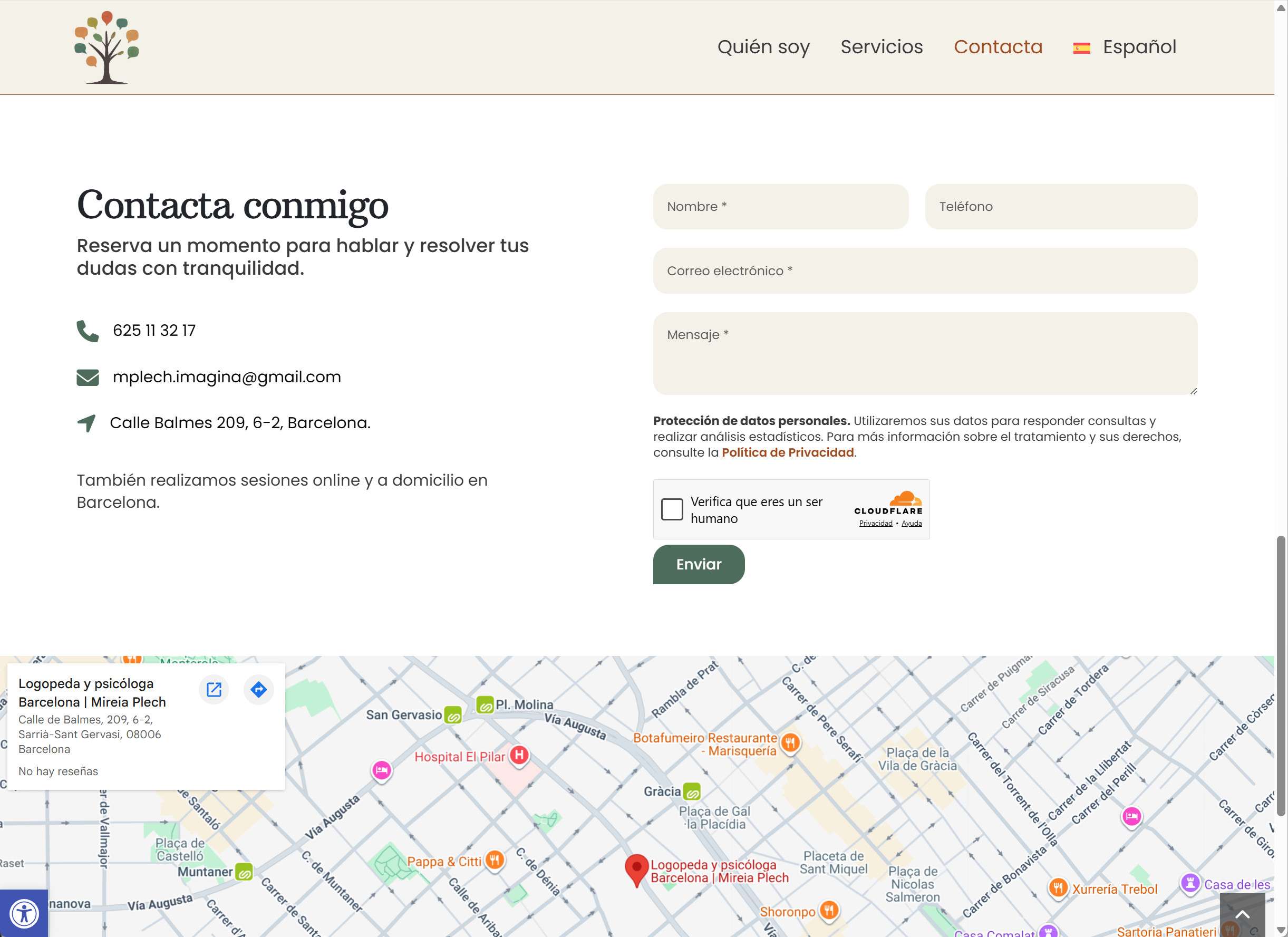Screen dimensions: 1288x937
Task: Go to the Quién soy page
Action: pos(763,47)
